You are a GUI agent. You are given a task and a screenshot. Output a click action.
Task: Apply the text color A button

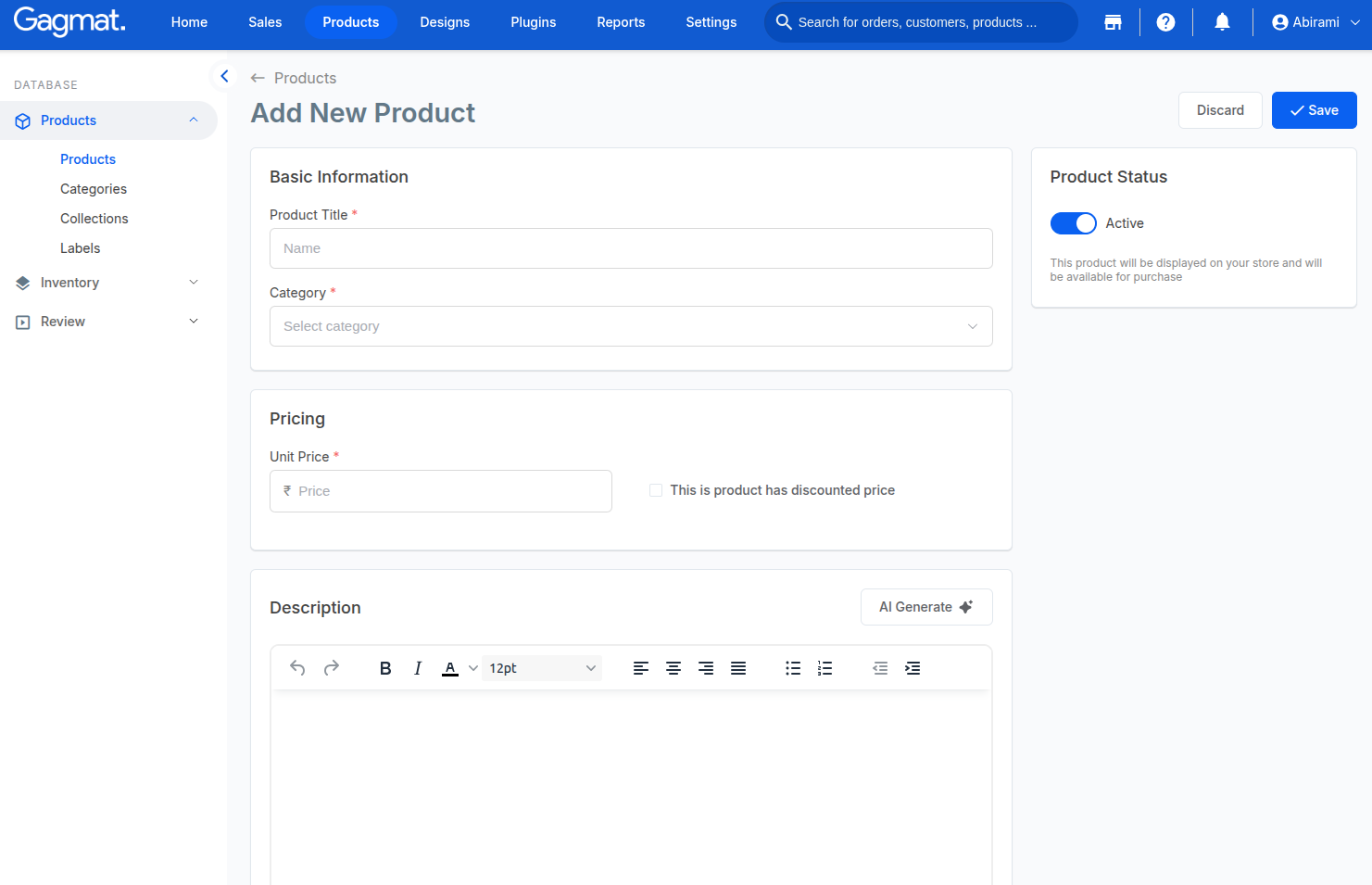(450, 668)
